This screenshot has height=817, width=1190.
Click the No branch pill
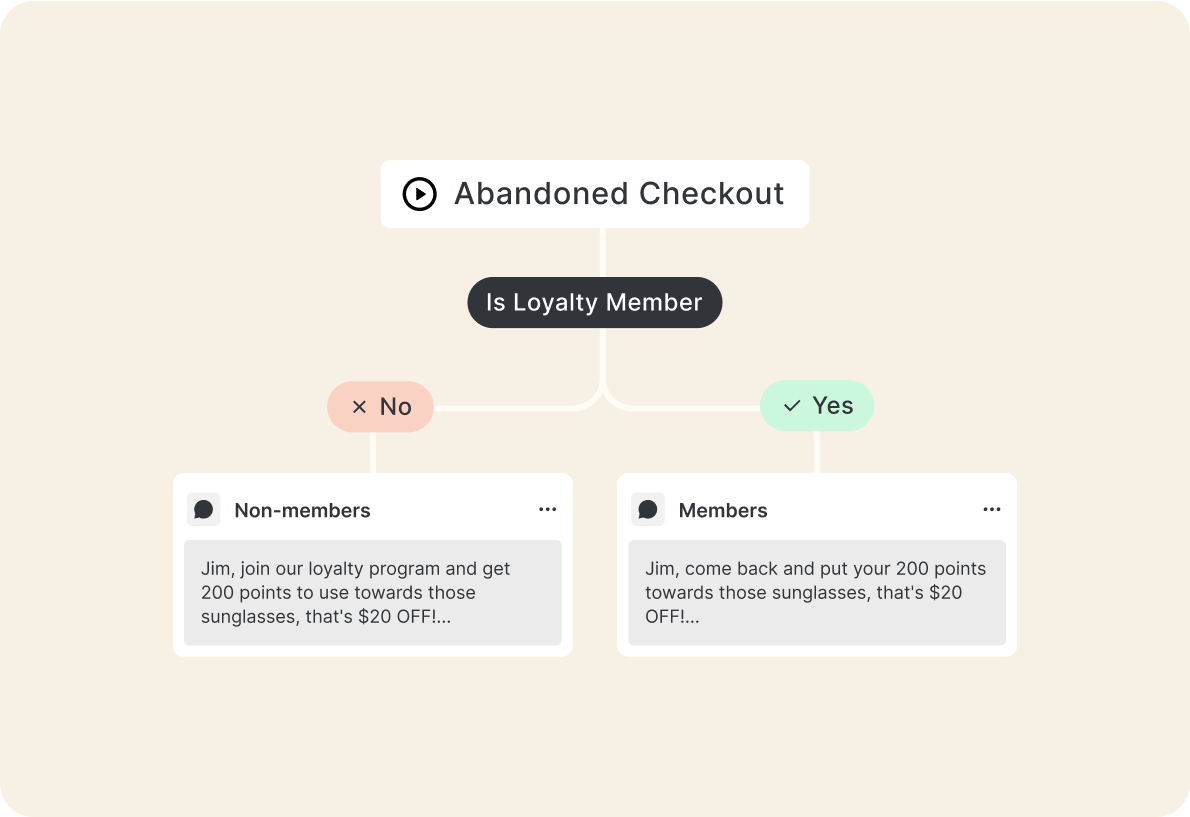(380, 407)
